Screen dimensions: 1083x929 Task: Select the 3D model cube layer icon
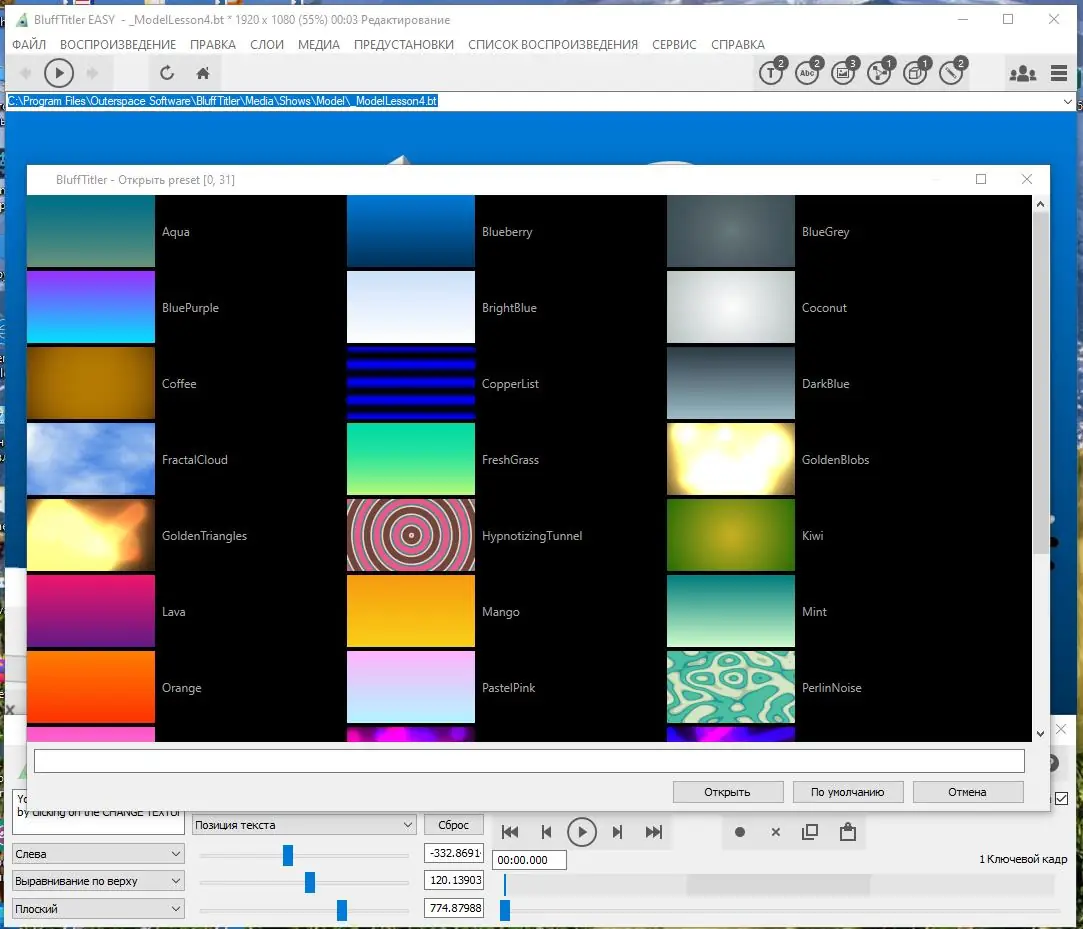click(915, 73)
